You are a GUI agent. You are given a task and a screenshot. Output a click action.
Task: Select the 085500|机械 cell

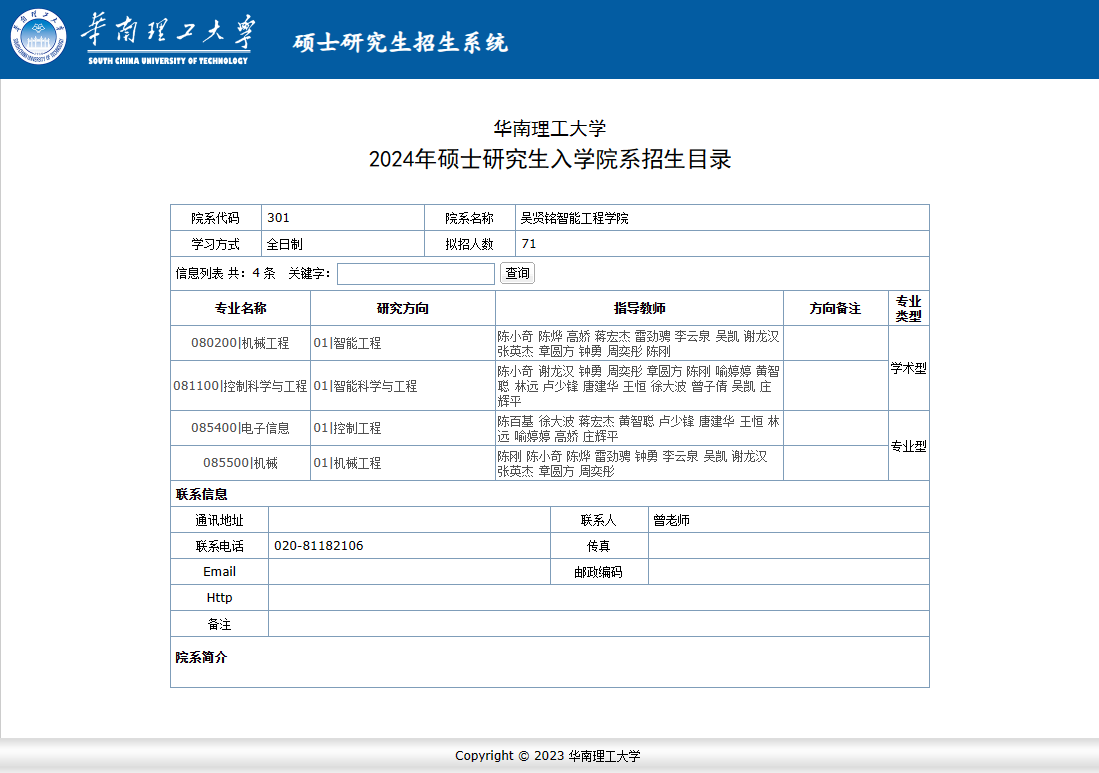click(240, 463)
